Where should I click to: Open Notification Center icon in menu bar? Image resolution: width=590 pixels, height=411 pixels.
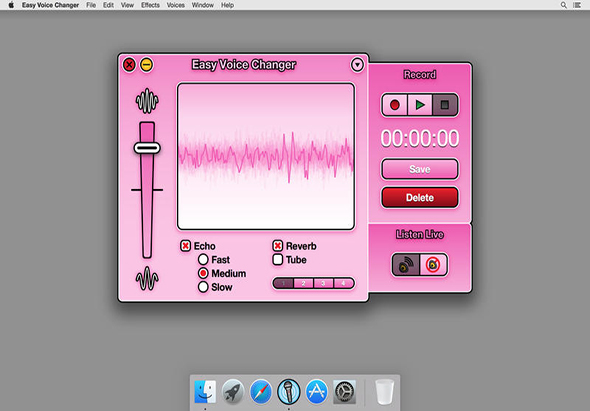(576, 5)
